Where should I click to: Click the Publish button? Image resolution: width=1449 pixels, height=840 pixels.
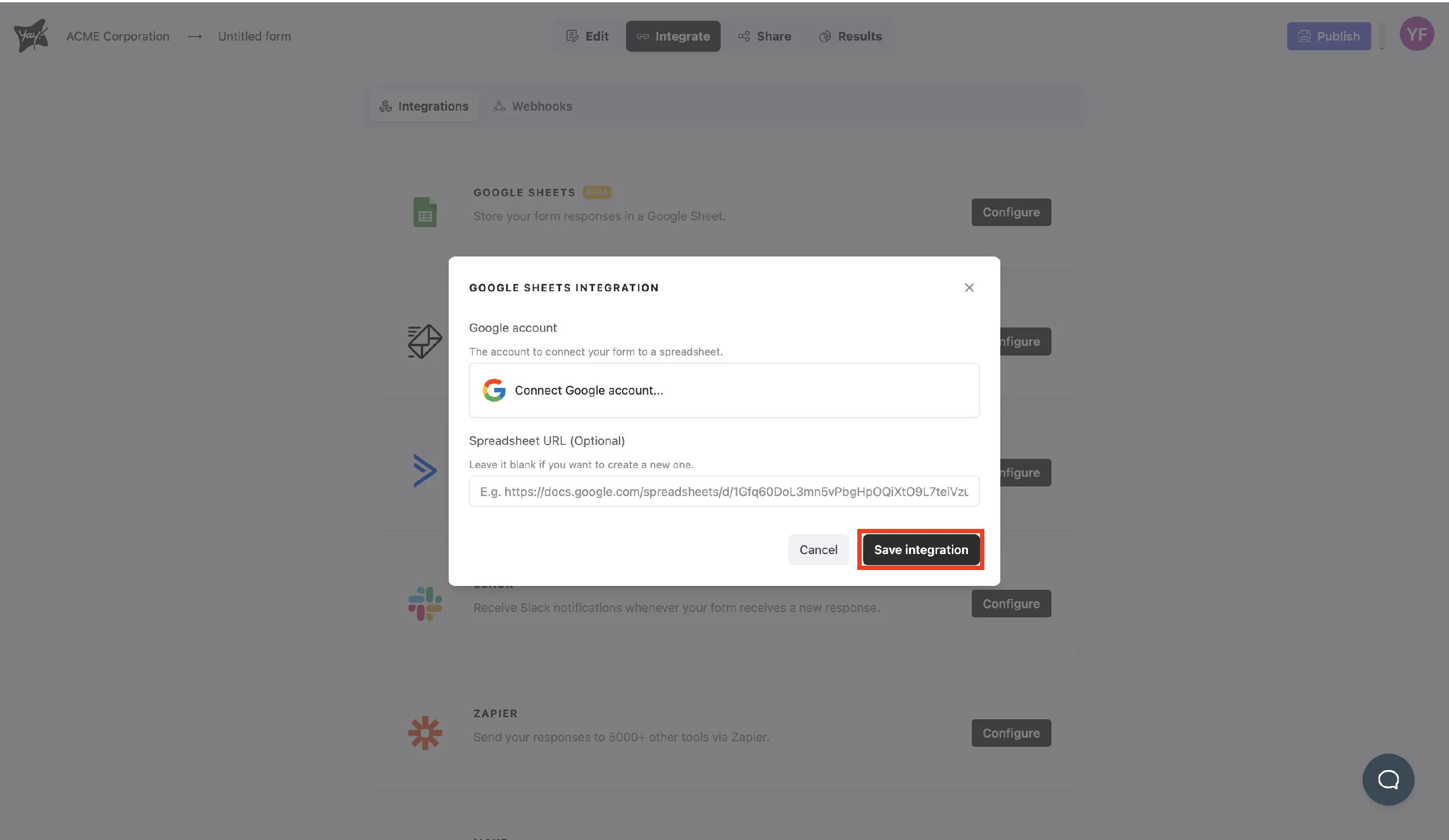point(1329,36)
